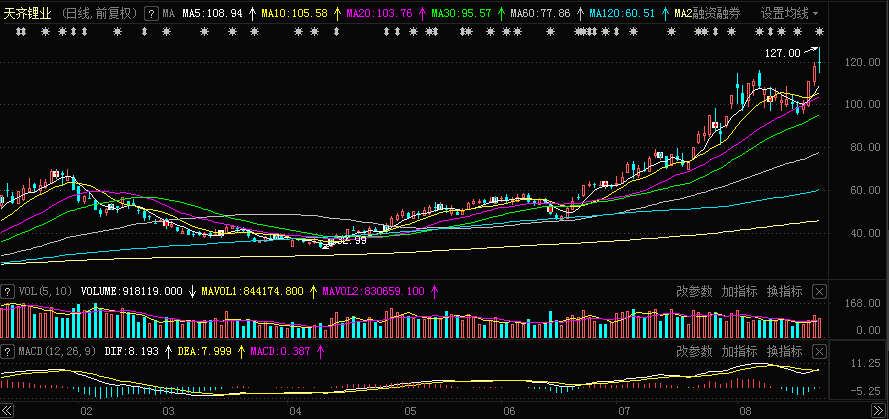This screenshot has height=419, width=889.
Task: Click 改参数 in the VOL panel
Action: tap(694, 291)
